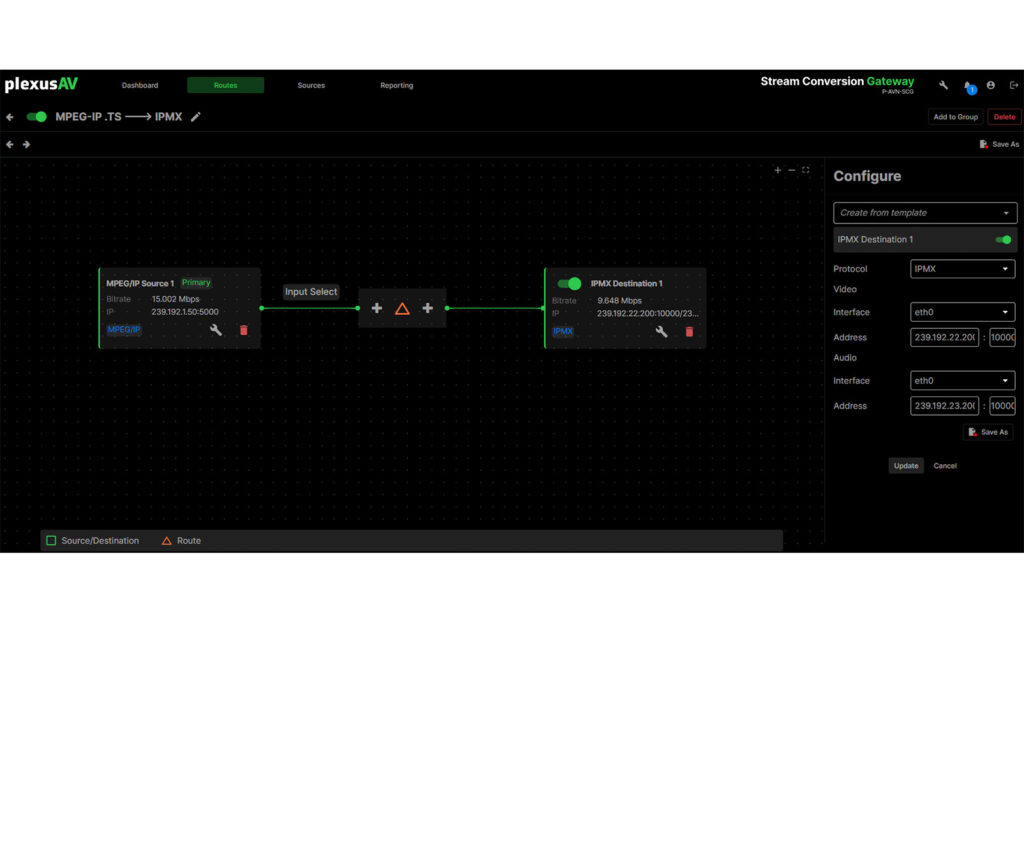Screen dimensions: 1024x853
Task: Open the user account icon
Action: point(991,85)
